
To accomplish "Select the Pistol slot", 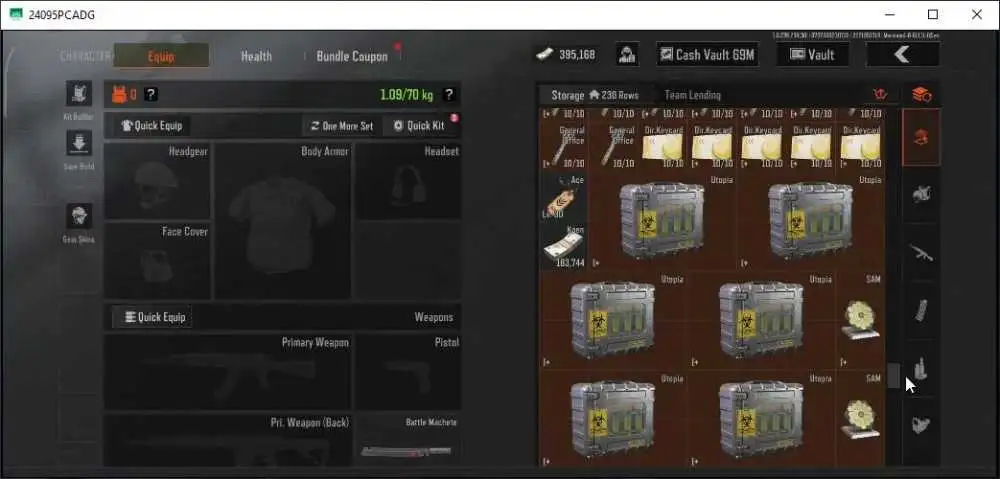I will [x=408, y=371].
